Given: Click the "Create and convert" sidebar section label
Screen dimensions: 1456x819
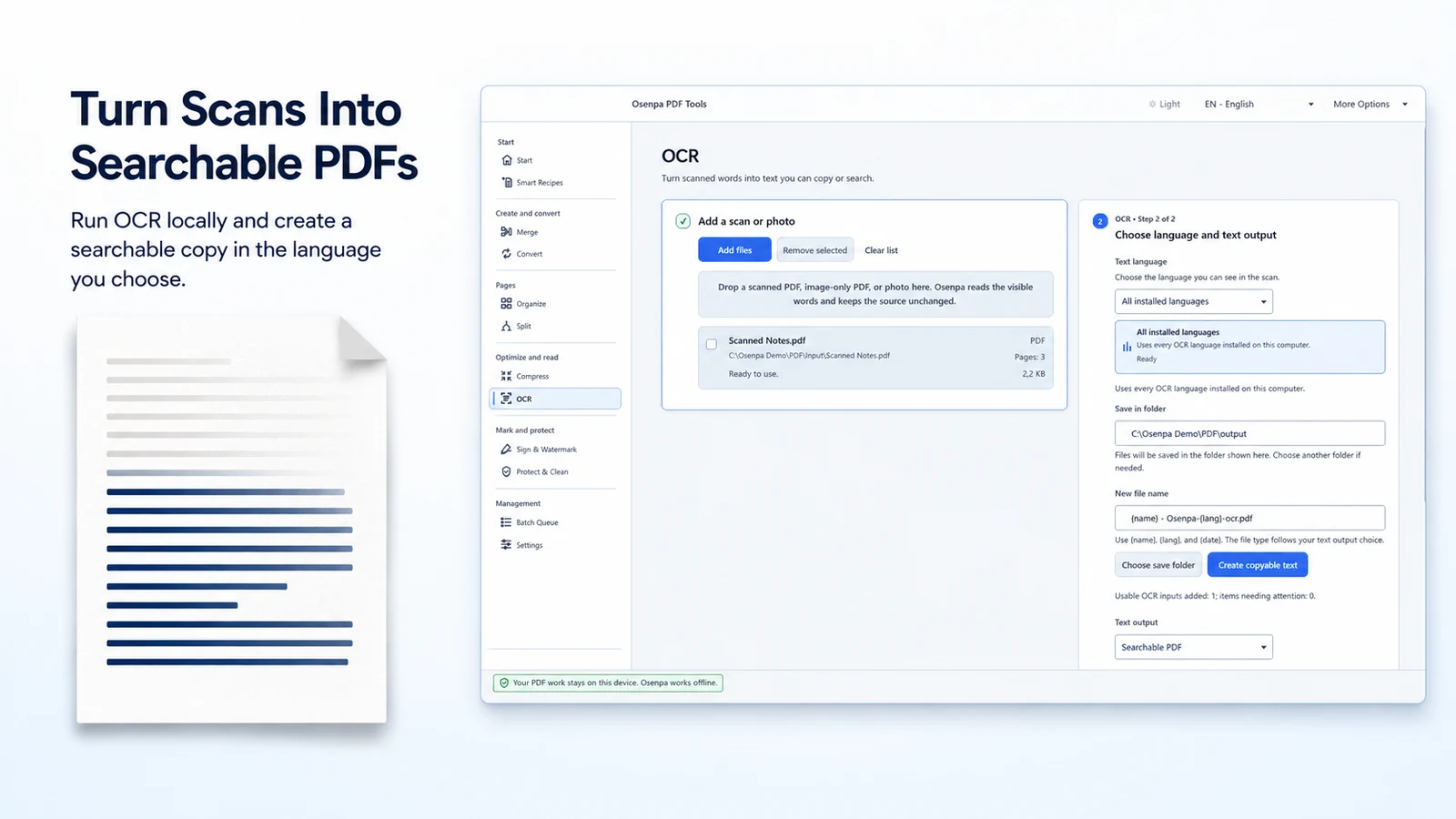Looking at the screenshot, I should pyautogui.click(x=528, y=213).
